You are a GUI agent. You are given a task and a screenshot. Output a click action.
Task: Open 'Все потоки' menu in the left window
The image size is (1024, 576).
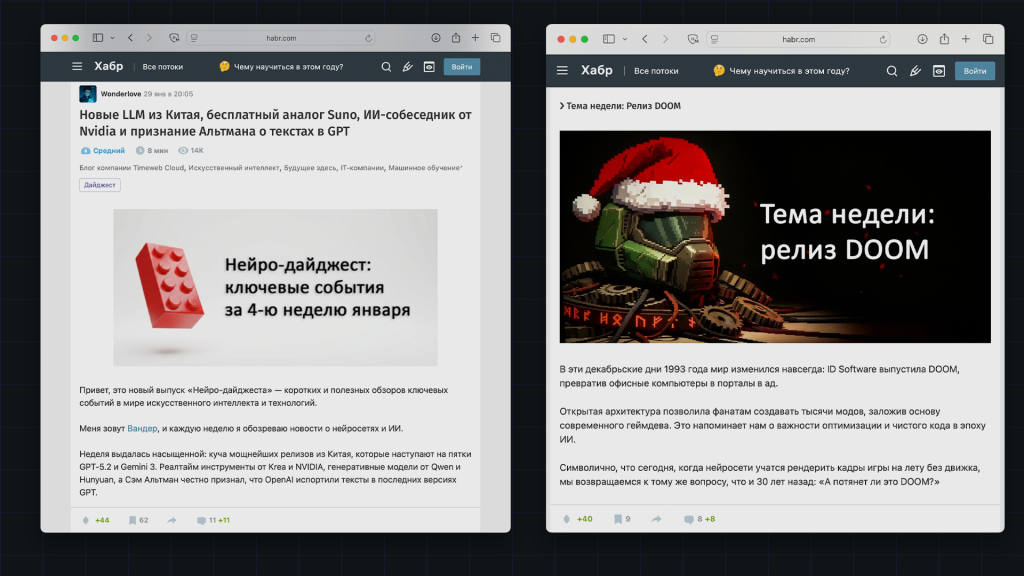[x=163, y=67]
